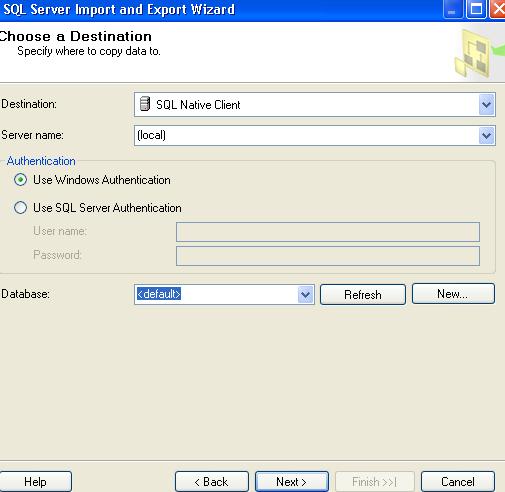Click the Refresh button
Viewport: 505px width, 492px height.
coord(363,294)
